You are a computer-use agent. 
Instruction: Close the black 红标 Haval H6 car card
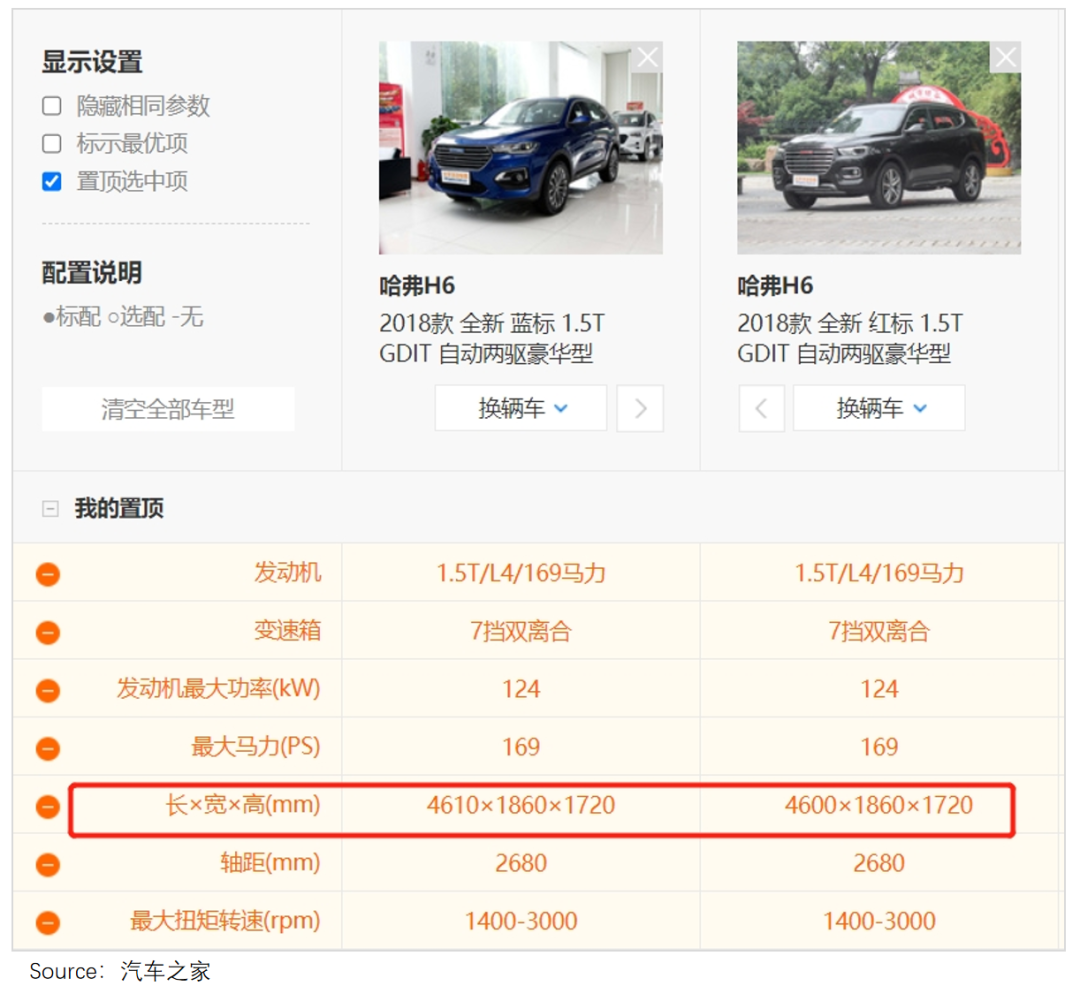[1006, 57]
